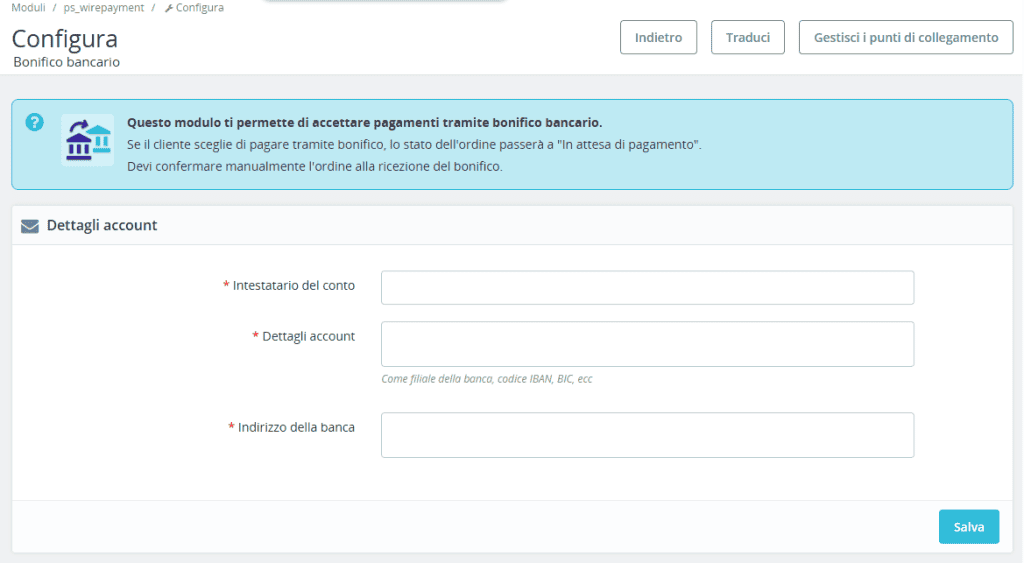
Task: Open the Moduli breadcrumb link
Action: (x=28, y=8)
